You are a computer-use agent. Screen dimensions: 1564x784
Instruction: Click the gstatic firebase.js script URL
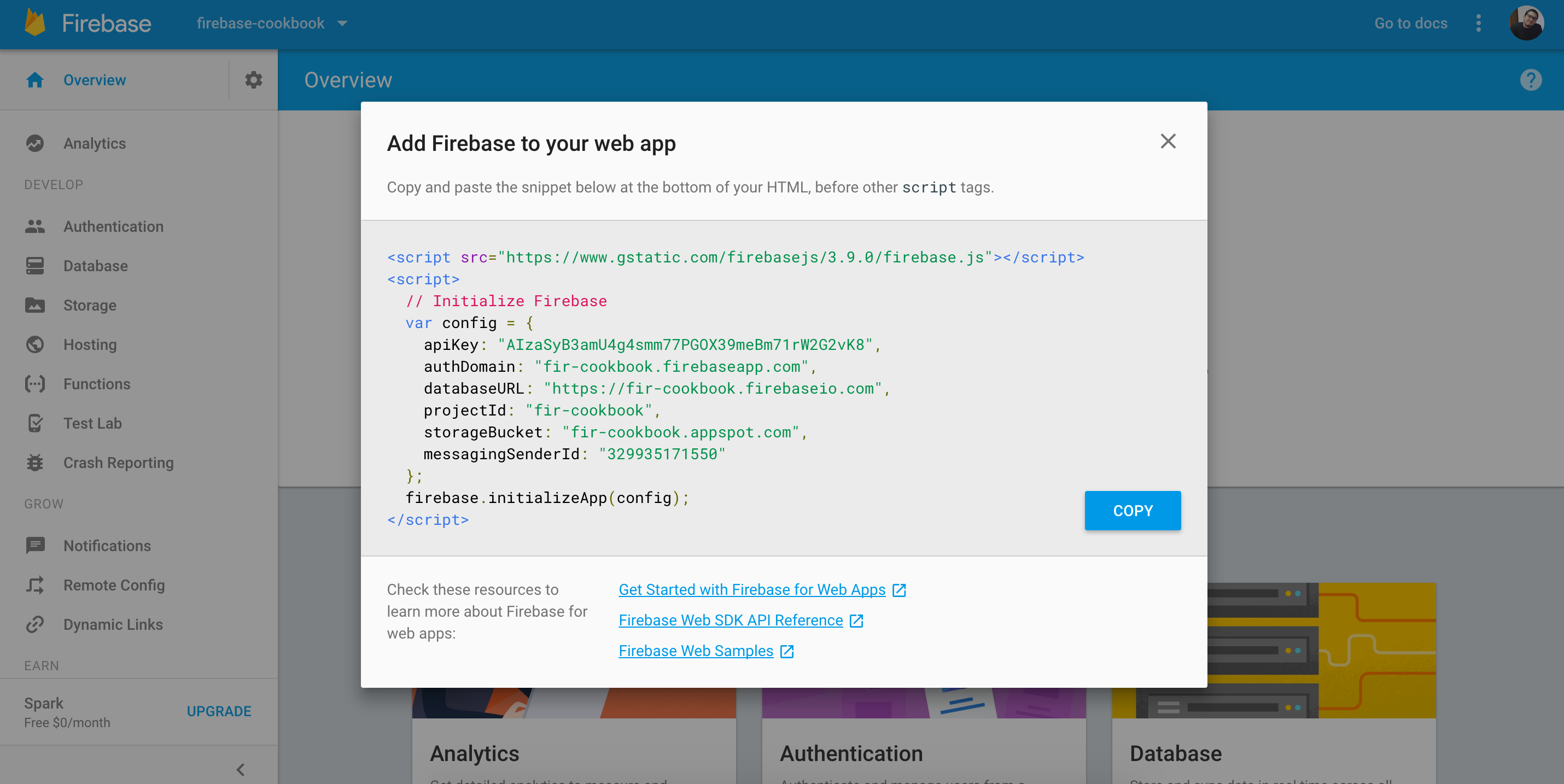click(x=744, y=258)
